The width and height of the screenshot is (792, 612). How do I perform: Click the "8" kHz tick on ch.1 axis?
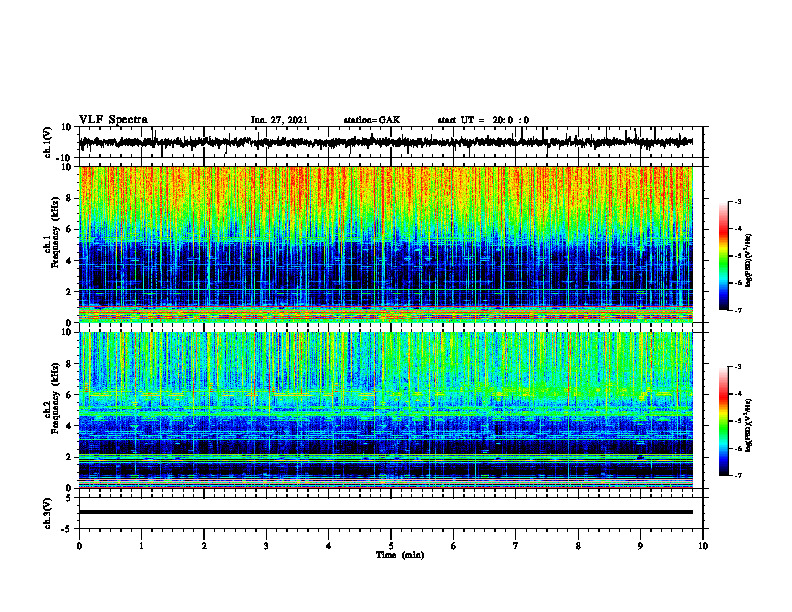tap(69, 198)
